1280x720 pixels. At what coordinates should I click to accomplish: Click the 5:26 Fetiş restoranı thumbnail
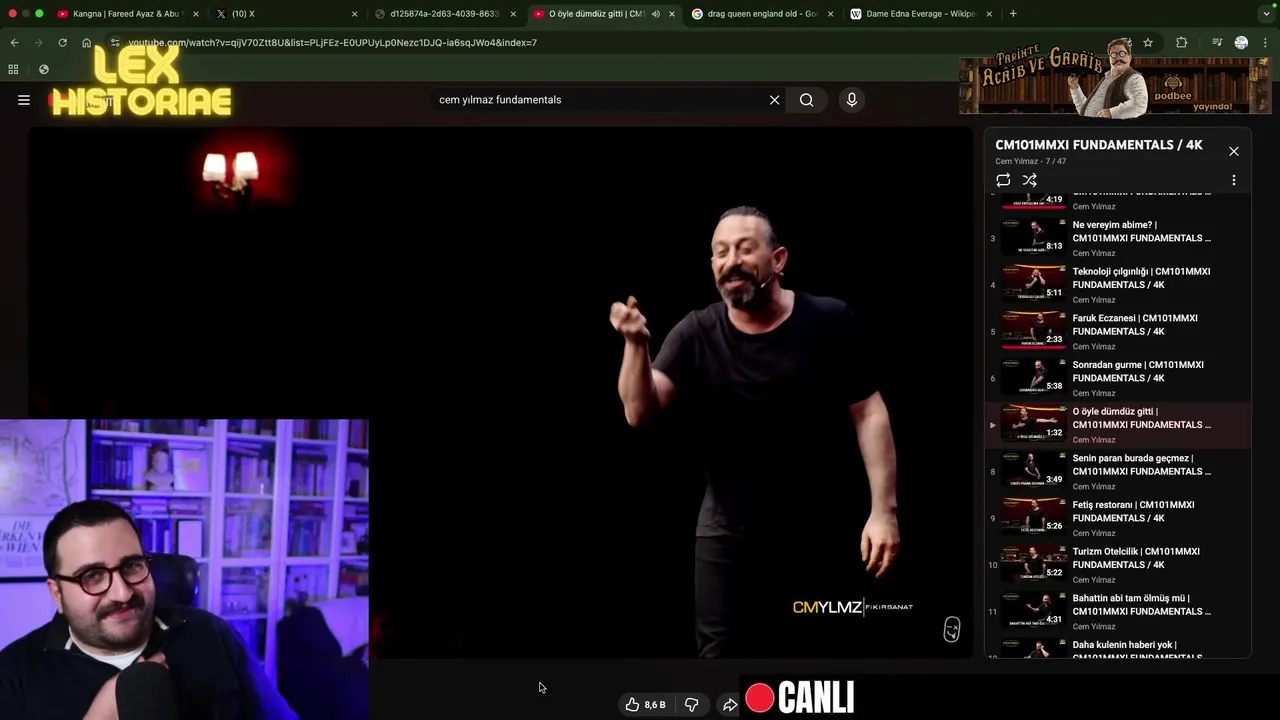(x=1034, y=516)
